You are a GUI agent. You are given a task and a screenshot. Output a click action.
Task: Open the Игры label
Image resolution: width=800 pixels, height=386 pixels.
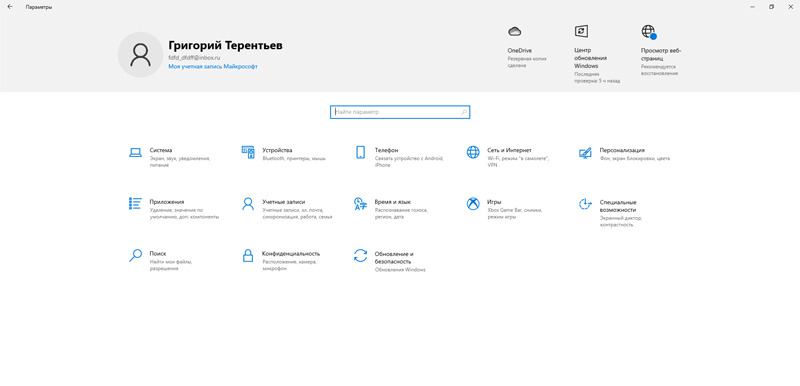[494, 202]
